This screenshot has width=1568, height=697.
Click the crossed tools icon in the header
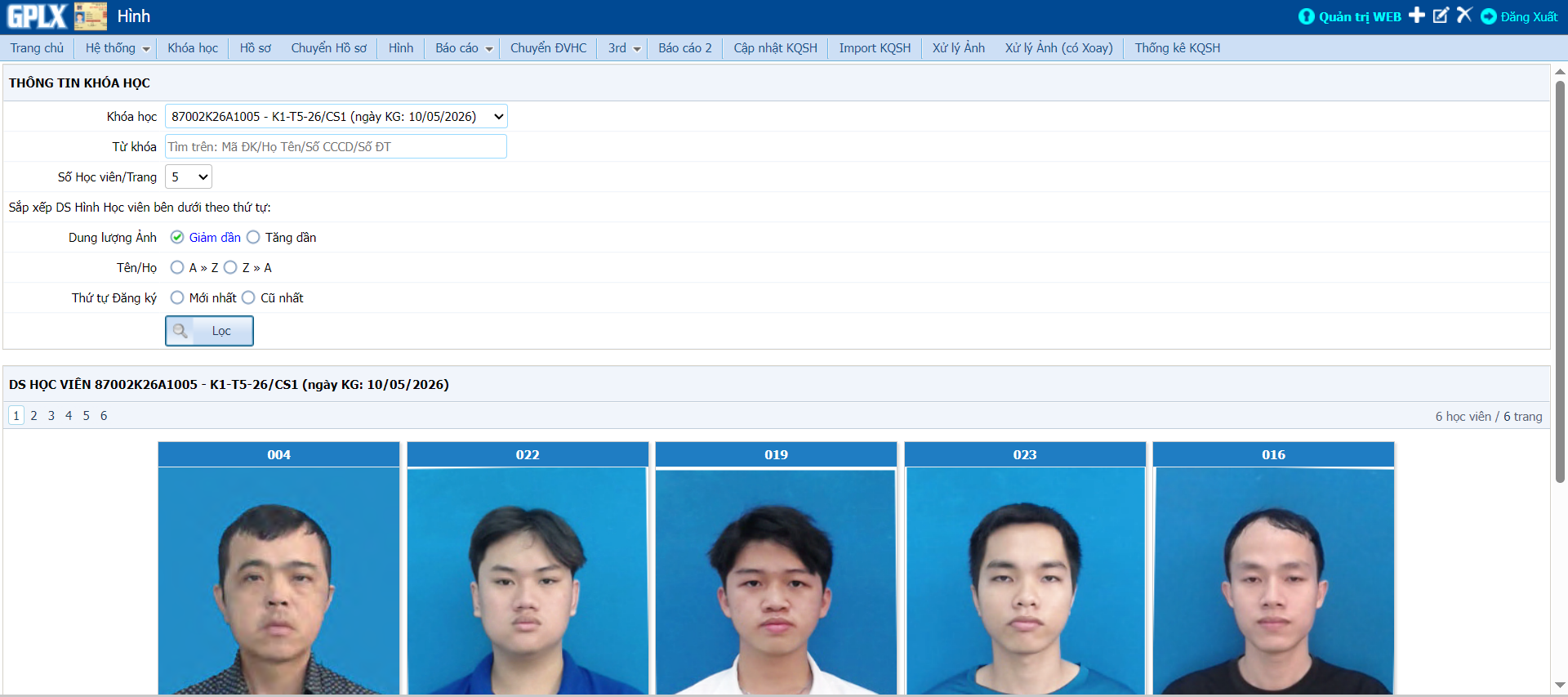(1465, 15)
